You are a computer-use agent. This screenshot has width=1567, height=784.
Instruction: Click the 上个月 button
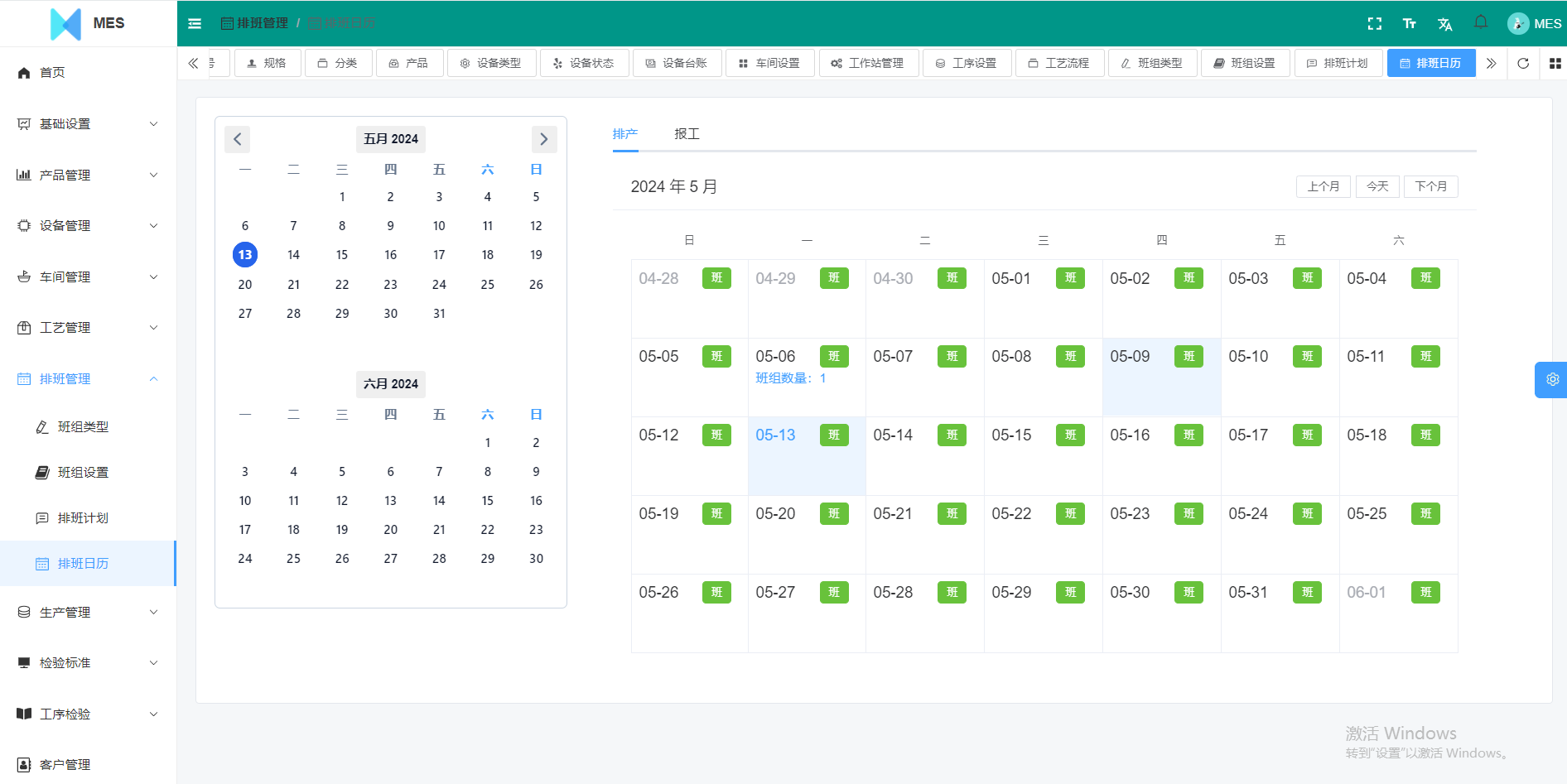[1324, 187]
